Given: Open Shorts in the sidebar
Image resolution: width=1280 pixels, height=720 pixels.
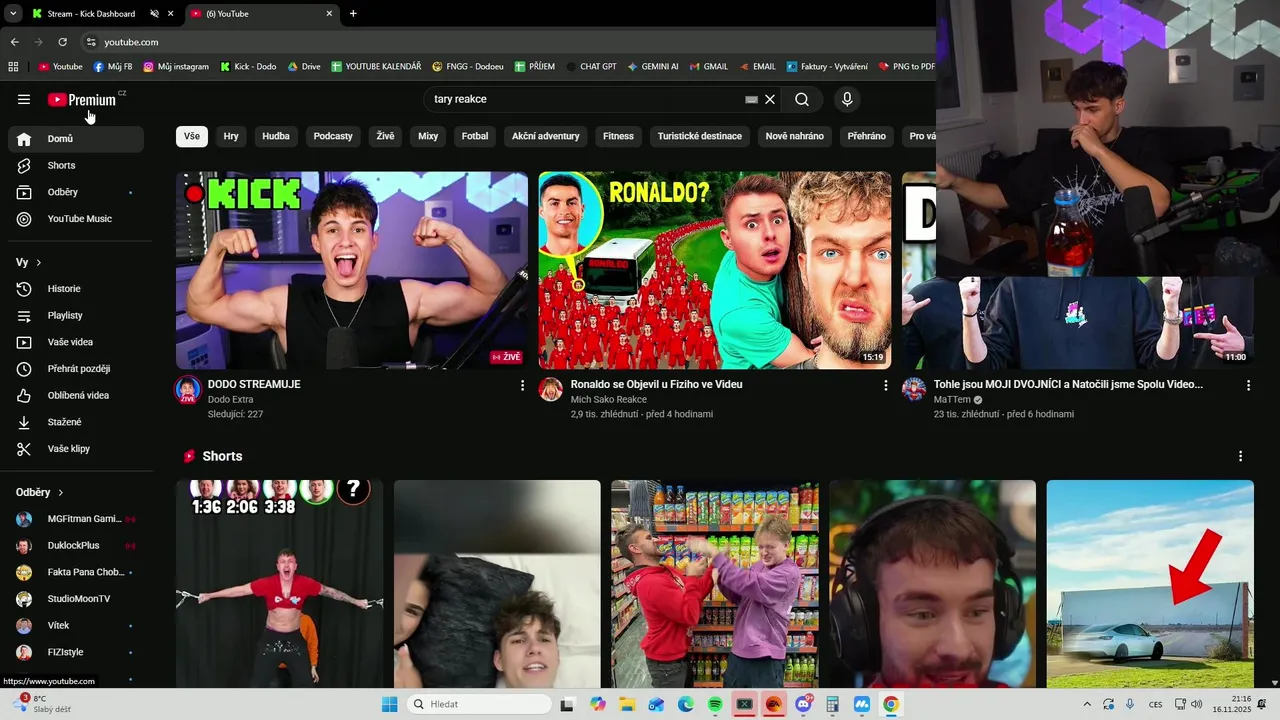Looking at the screenshot, I should click(76, 165).
